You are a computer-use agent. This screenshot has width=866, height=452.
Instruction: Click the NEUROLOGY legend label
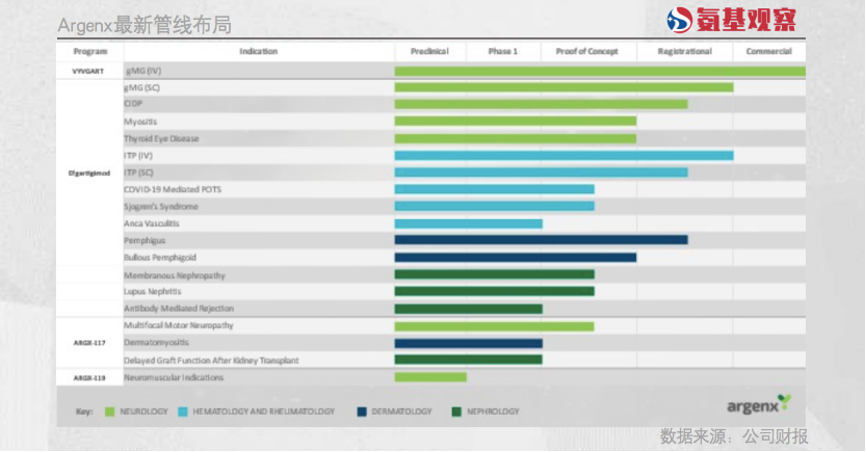pos(144,412)
